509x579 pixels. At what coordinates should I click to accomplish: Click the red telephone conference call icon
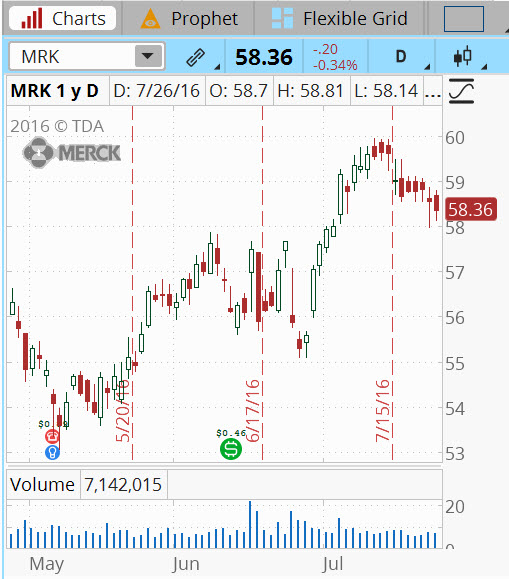point(52,436)
